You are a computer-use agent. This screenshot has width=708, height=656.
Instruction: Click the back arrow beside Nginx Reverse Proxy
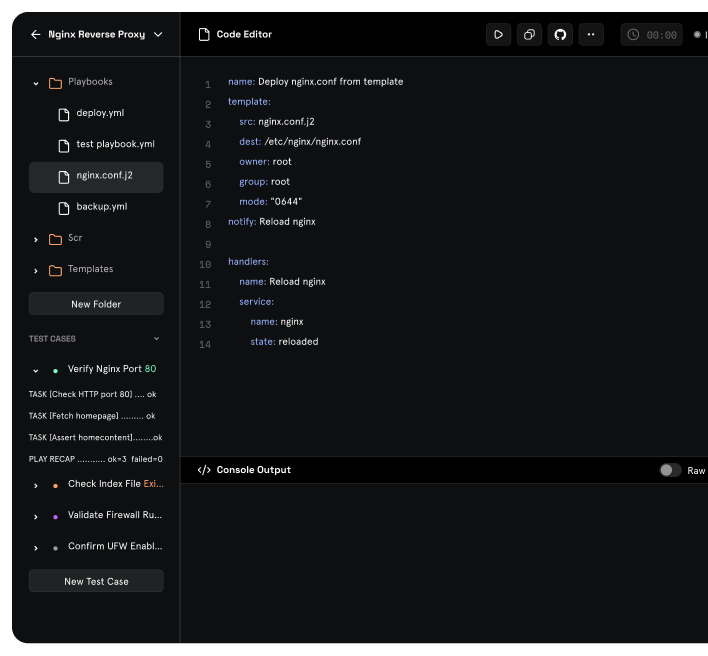(36, 34)
